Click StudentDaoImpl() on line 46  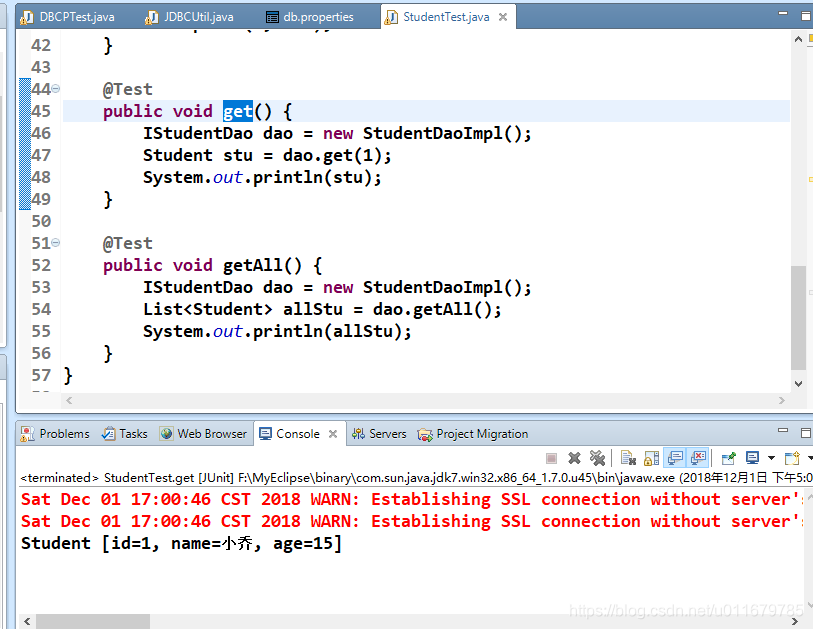pyautogui.click(x=442, y=133)
